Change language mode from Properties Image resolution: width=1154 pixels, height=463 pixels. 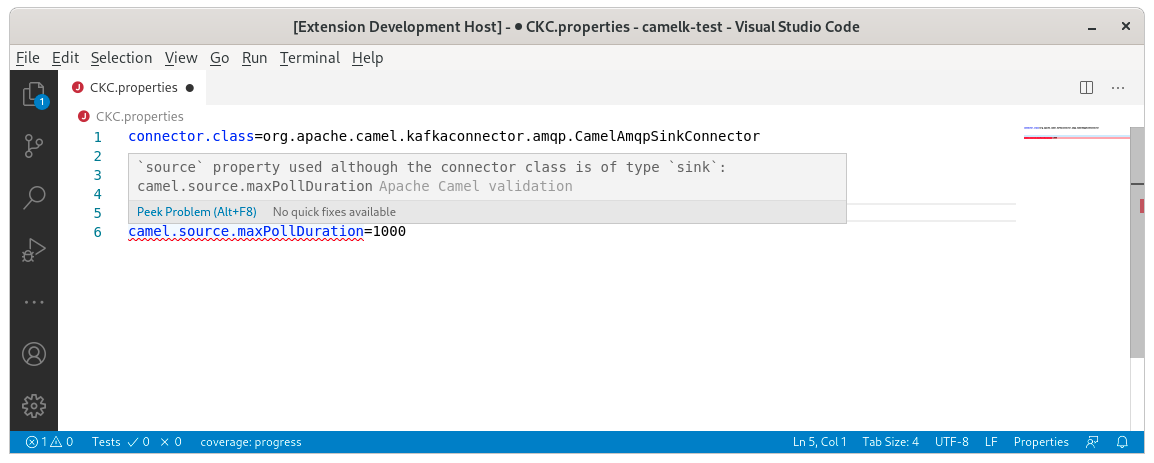pyautogui.click(x=1041, y=442)
